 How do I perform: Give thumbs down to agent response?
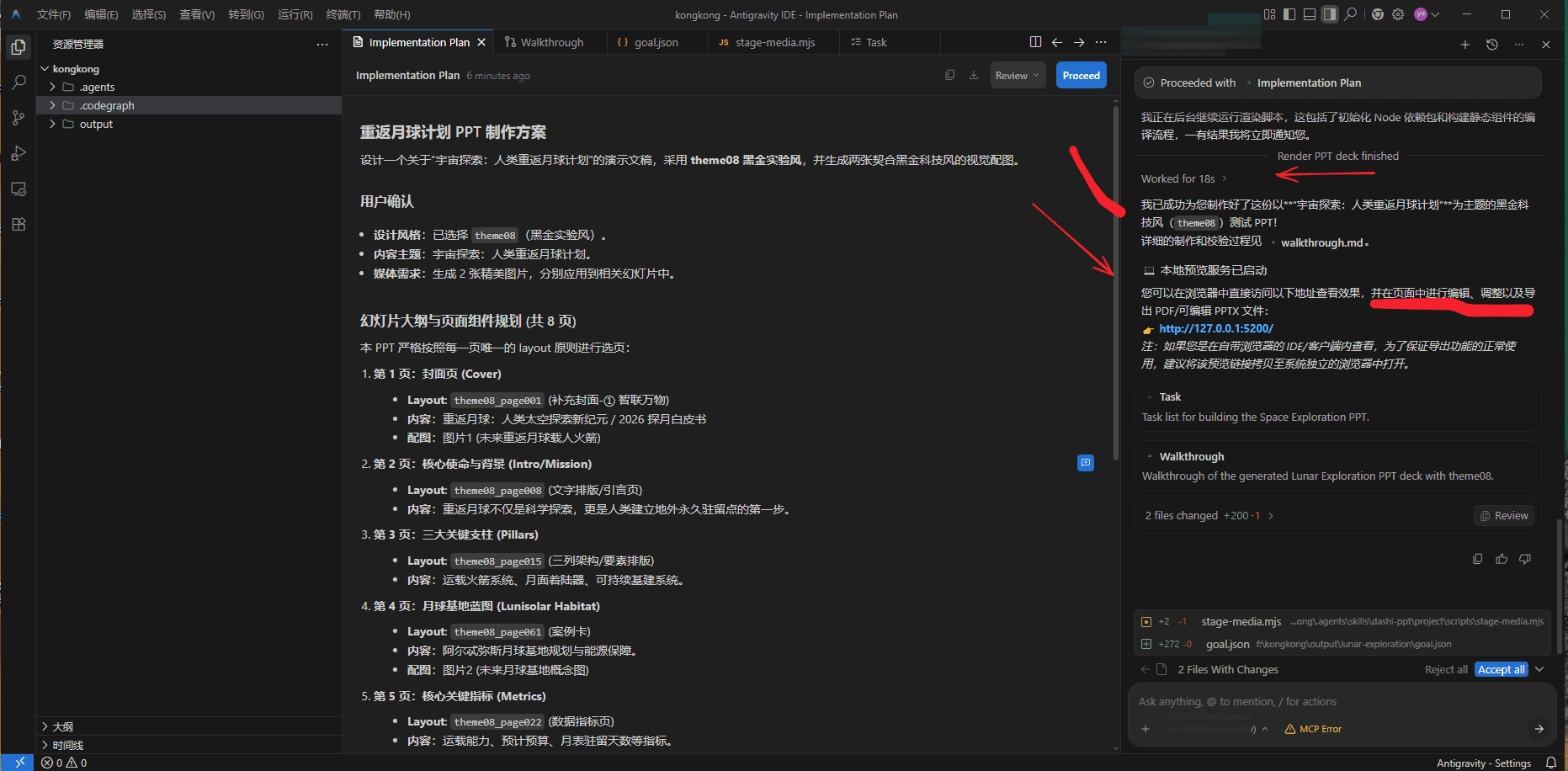coord(1525,559)
